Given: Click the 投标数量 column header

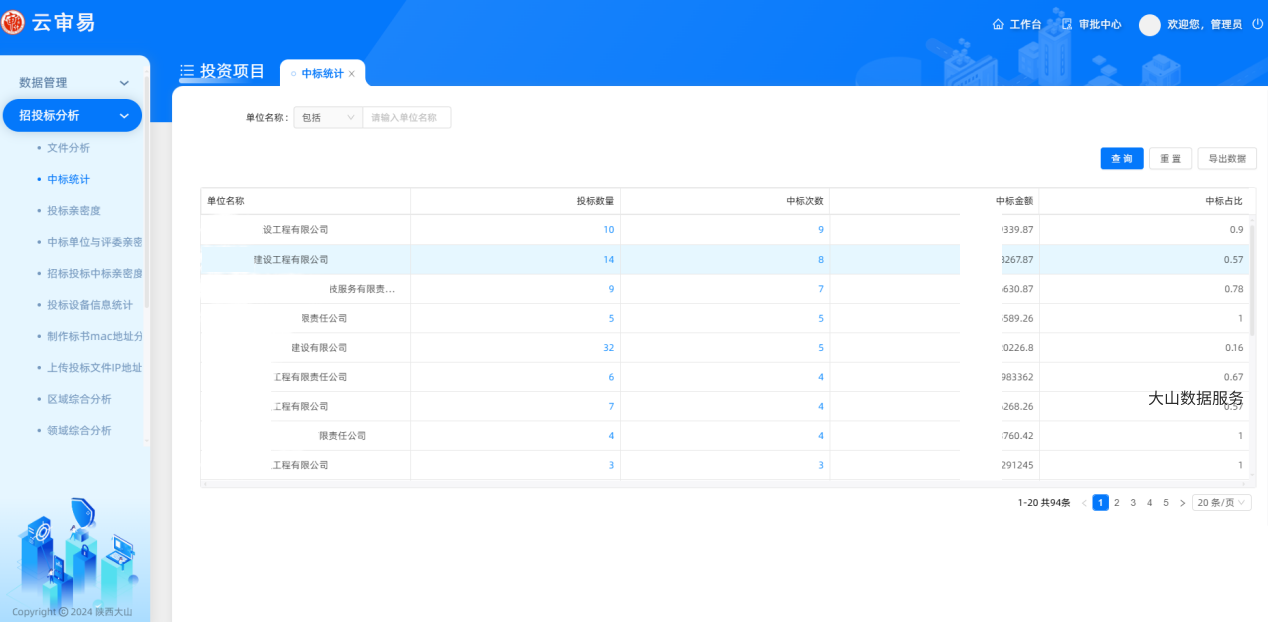Looking at the screenshot, I should [x=516, y=201].
